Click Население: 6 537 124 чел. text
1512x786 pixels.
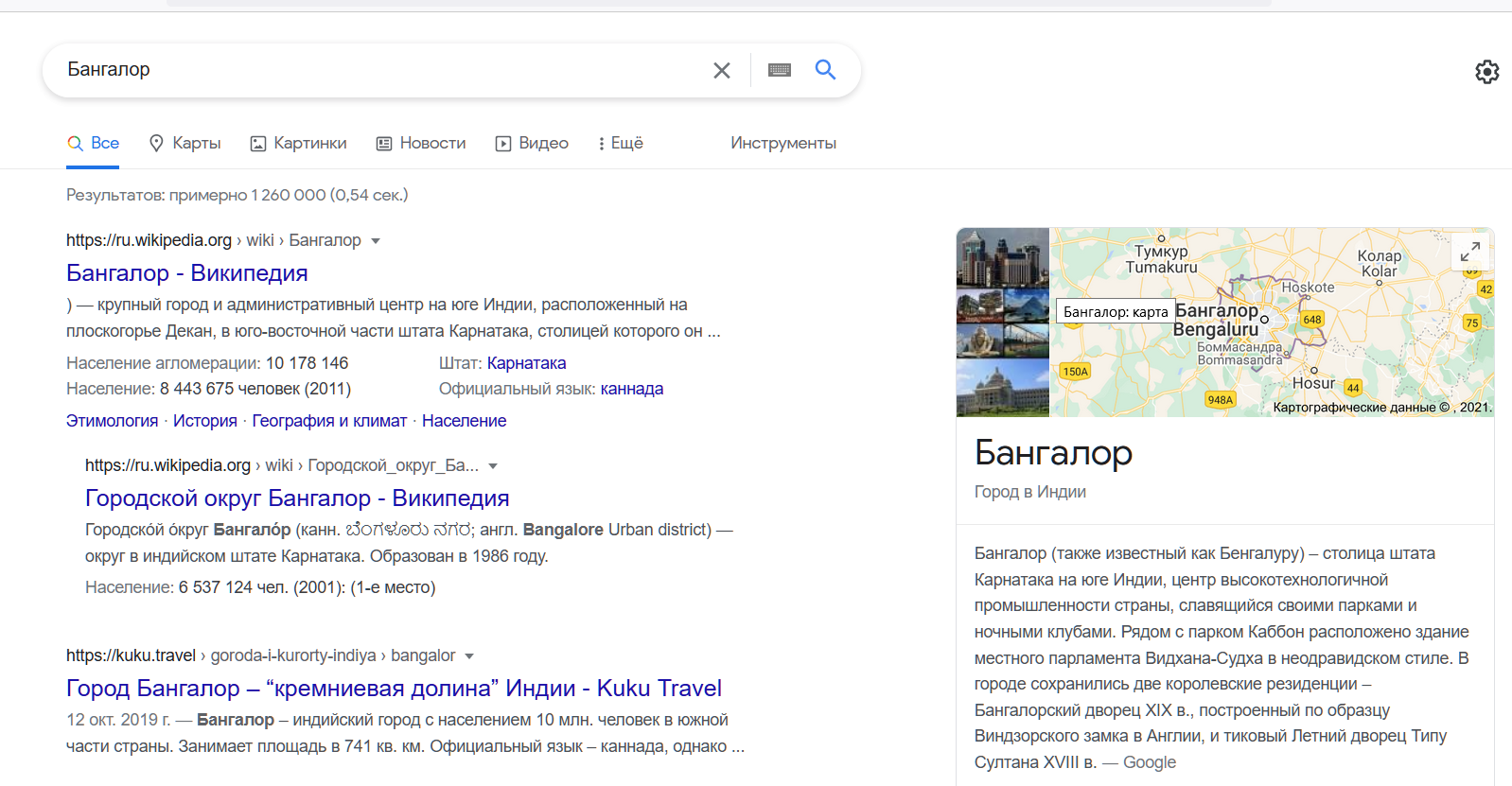(x=259, y=587)
